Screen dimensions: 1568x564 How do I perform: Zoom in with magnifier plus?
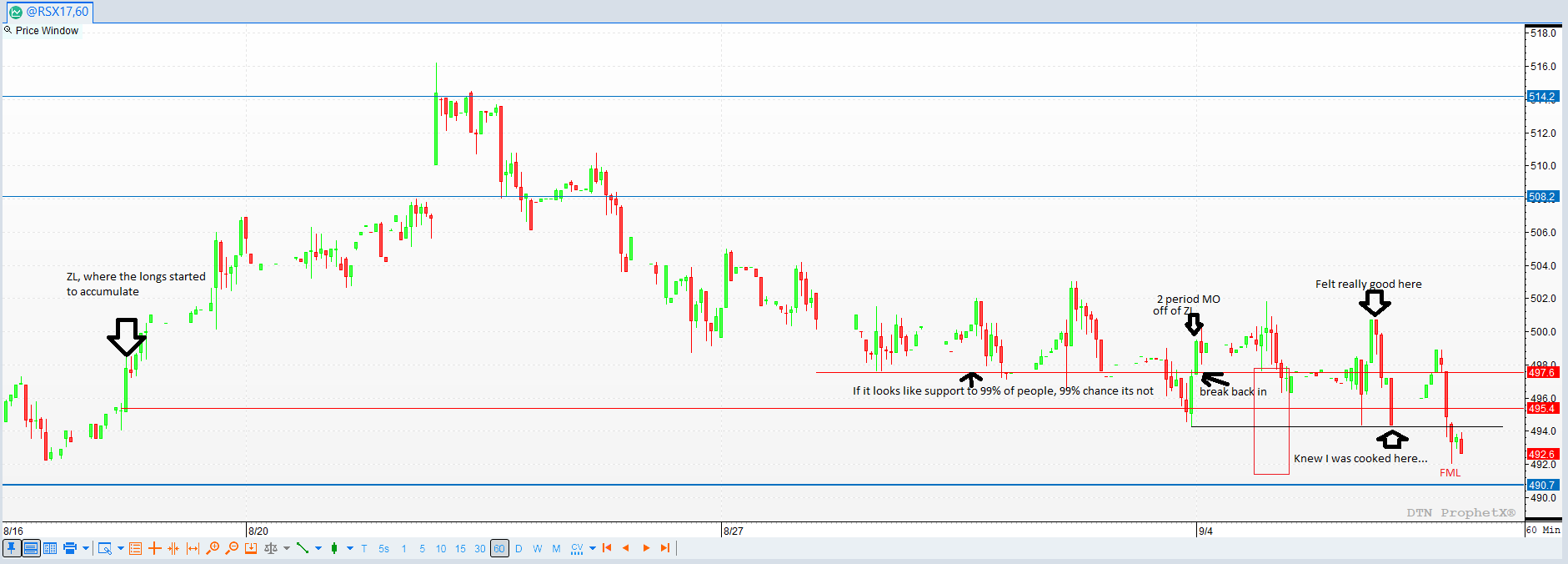[213, 548]
